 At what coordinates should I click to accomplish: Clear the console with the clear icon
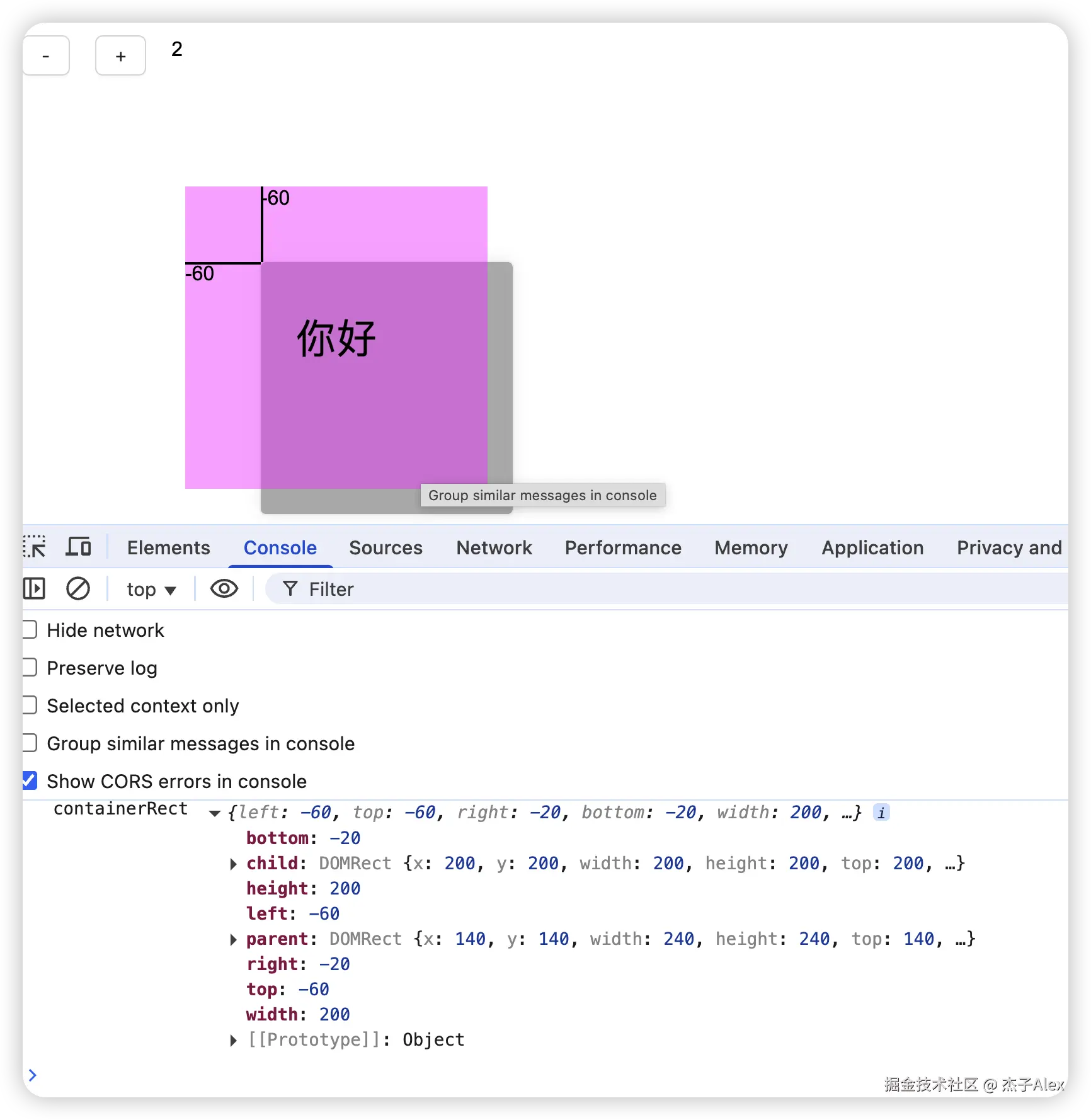(78, 589)
